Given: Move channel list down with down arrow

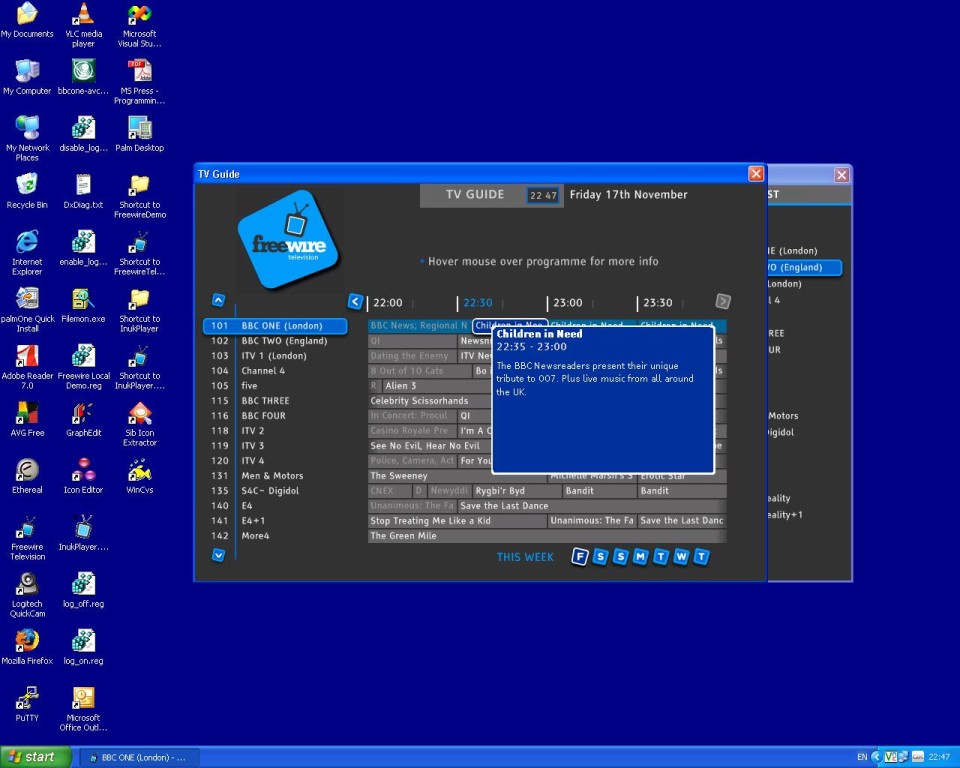Looking at the screenshot, I should coord(219,555).
